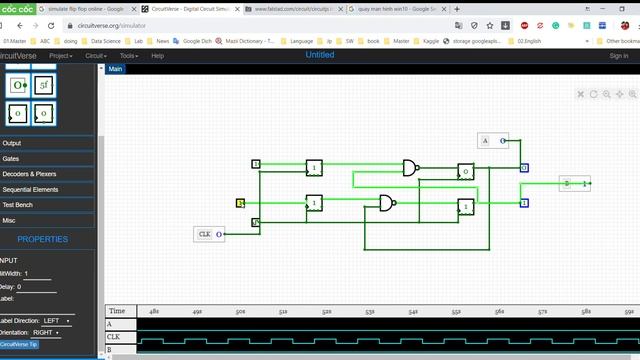The image size is (640, 360).
Task: Click the circular reset canvas tool icon
Action: pyautogui.click(x=593, y=94)
